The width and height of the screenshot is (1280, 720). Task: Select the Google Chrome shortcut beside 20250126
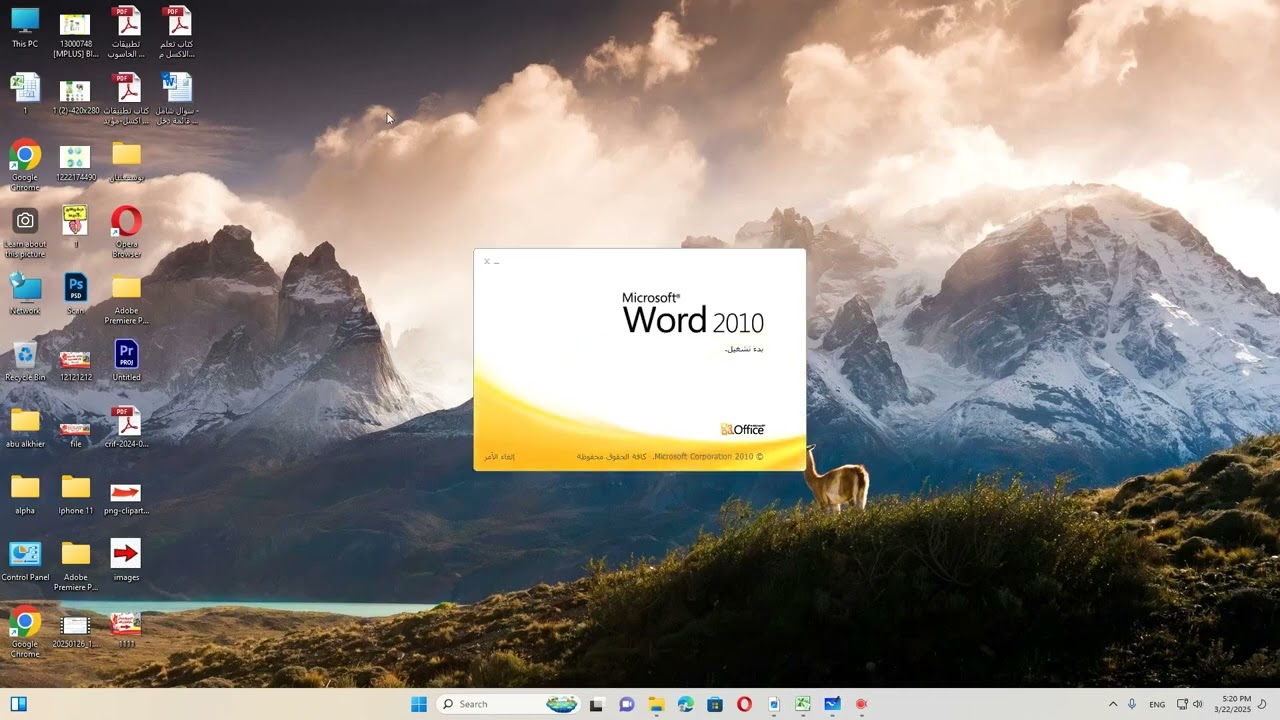(25, 633)
